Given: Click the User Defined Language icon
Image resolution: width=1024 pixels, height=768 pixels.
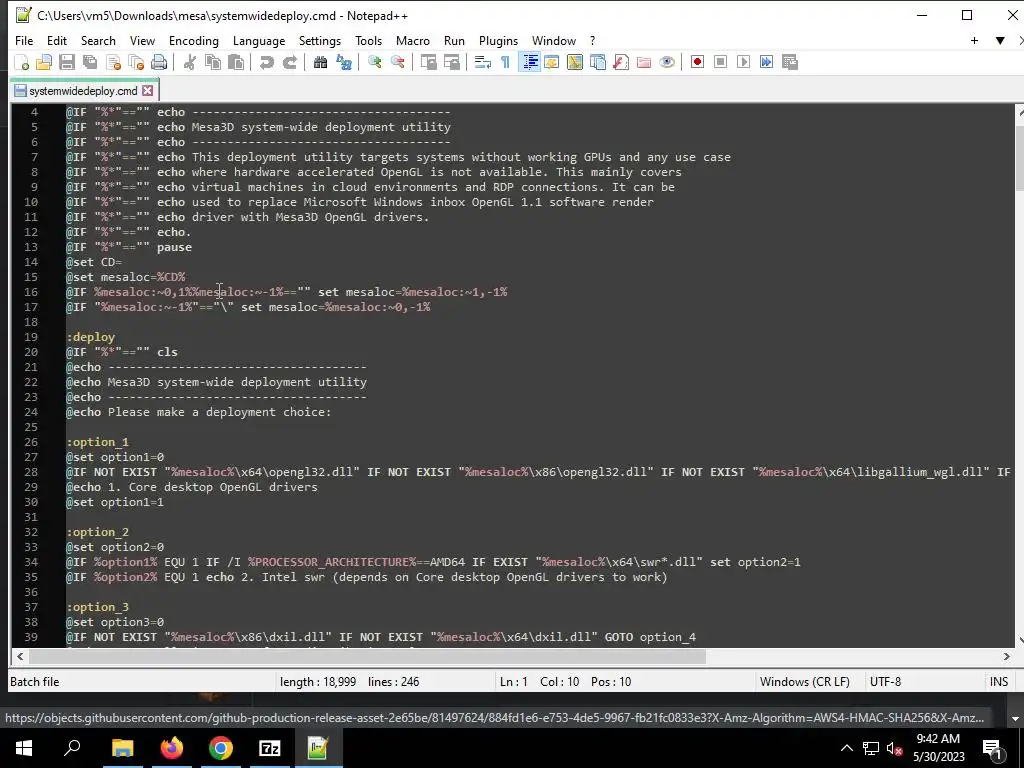Looking at the screenshot, I should (x=552, y=62).
